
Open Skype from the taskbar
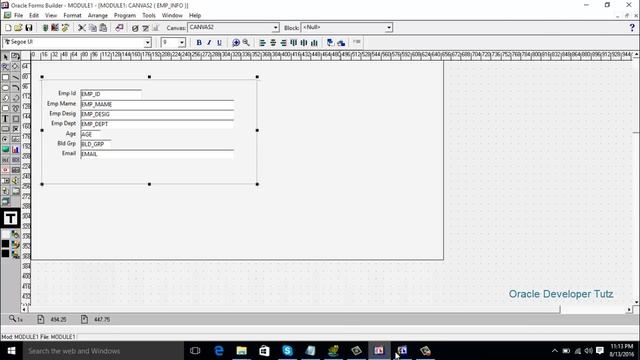point(287,351)
